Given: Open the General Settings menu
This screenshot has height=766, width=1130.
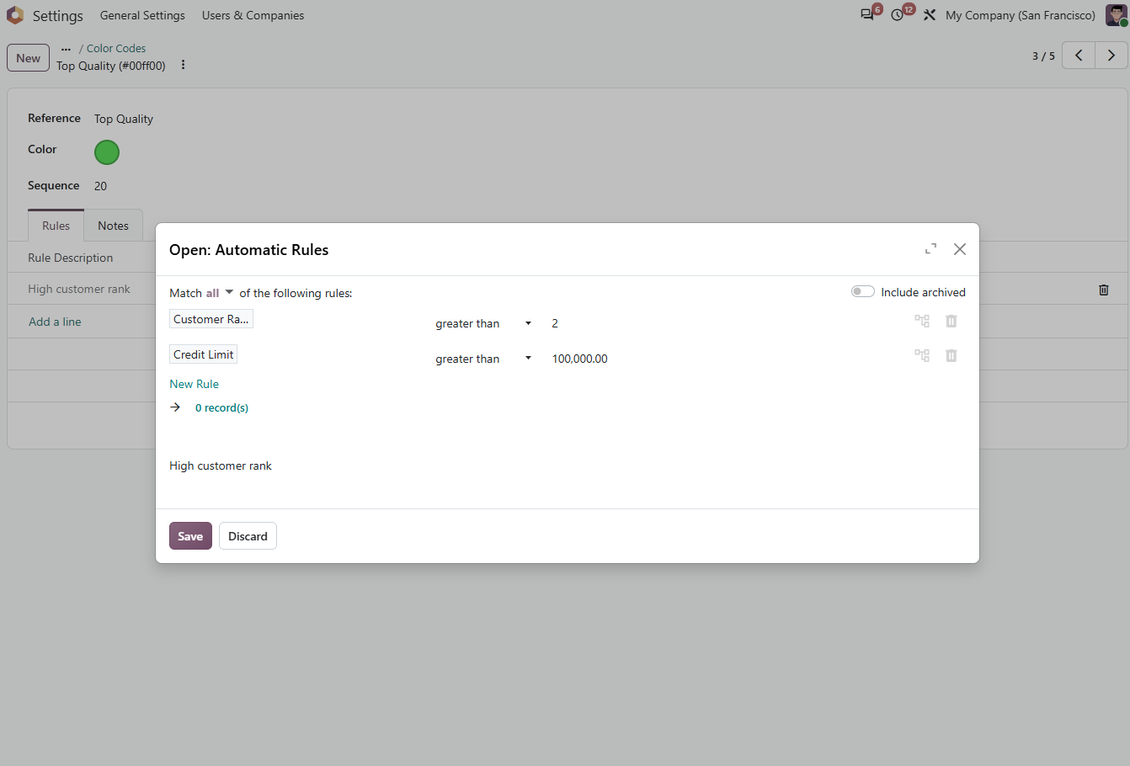Looking at the screenshot, I should pyautogui.click(x=142, y=15).
